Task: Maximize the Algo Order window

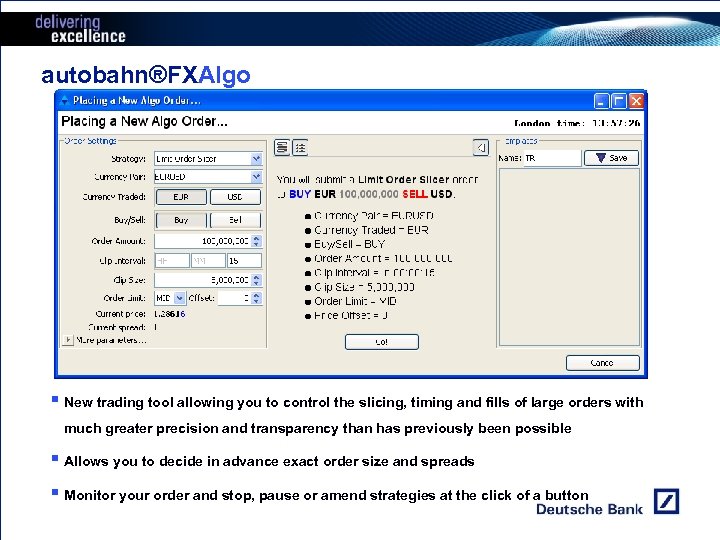Action: coord(619,101)
